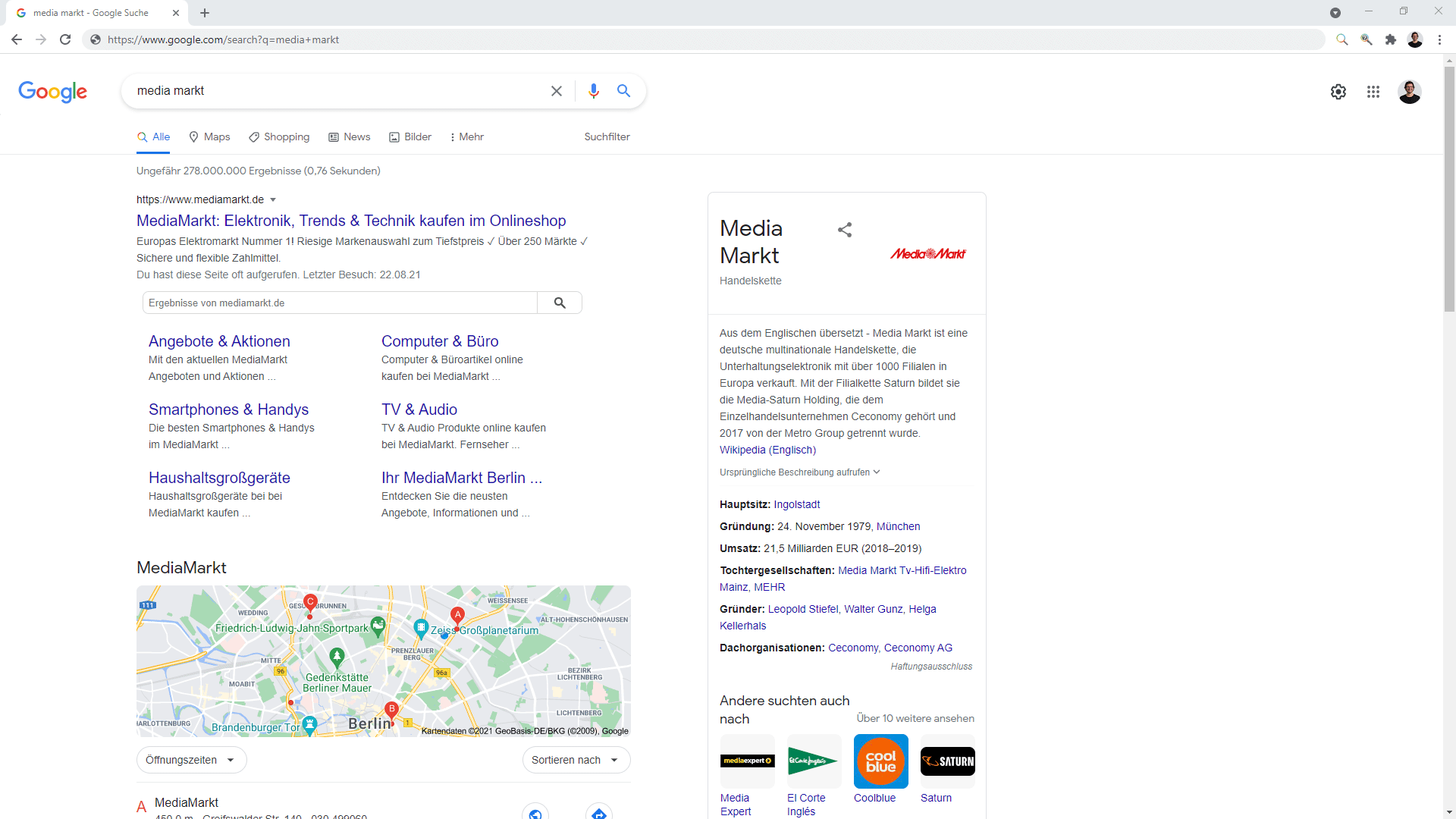Open Ihr MediaMarkt Berlin sitelink

coord(462,478)
